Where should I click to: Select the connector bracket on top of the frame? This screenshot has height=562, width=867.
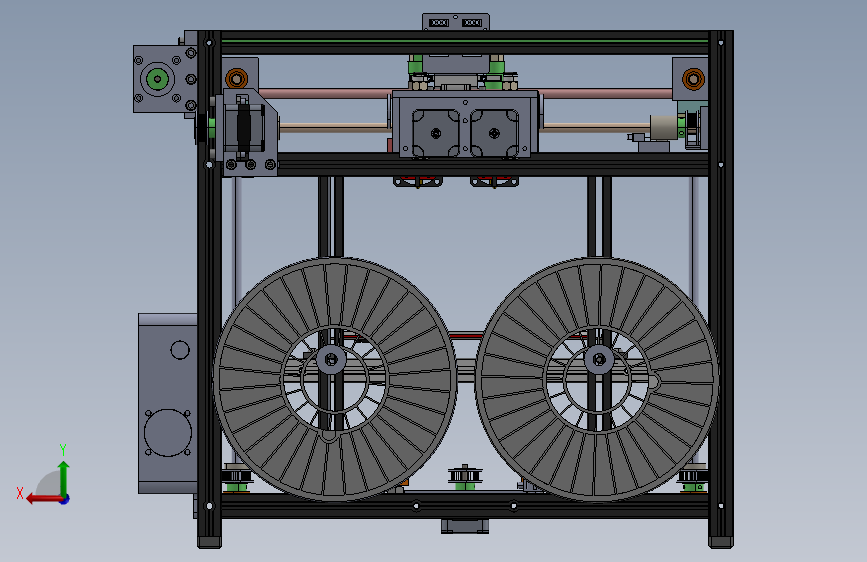[x=456, y=22]
